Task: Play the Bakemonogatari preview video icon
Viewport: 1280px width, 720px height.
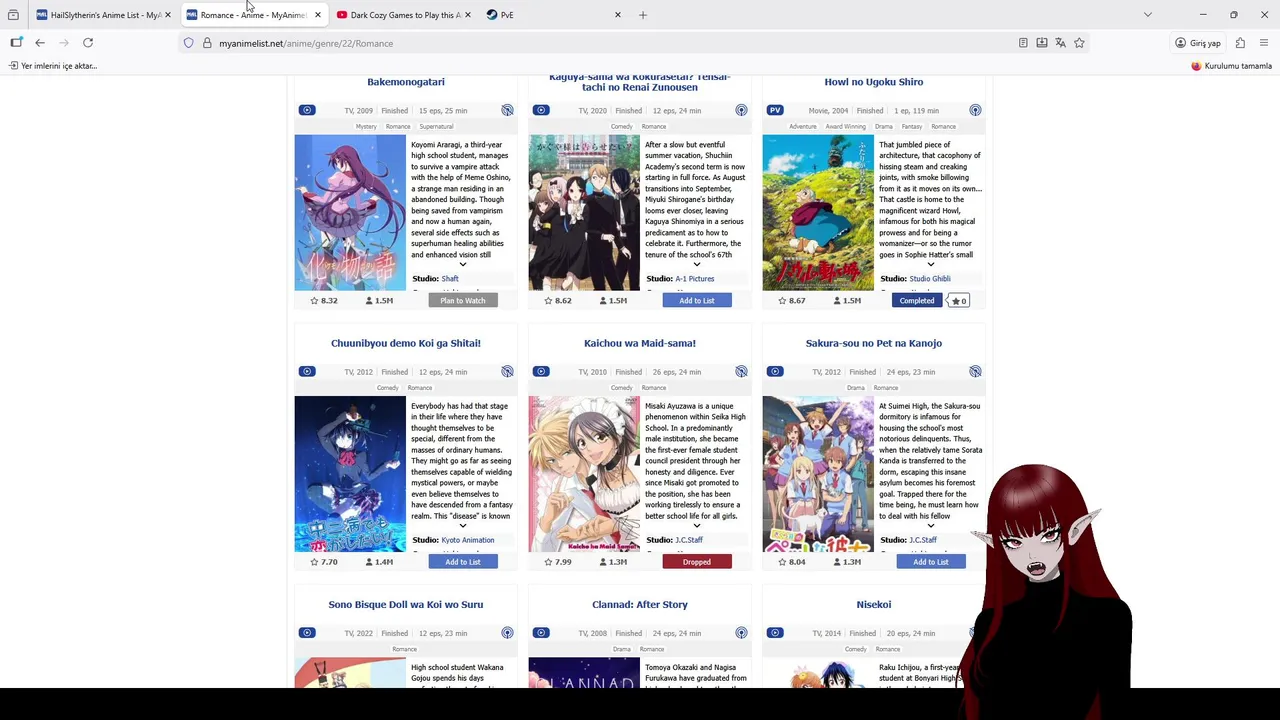Action: click(x=307, y=110)
